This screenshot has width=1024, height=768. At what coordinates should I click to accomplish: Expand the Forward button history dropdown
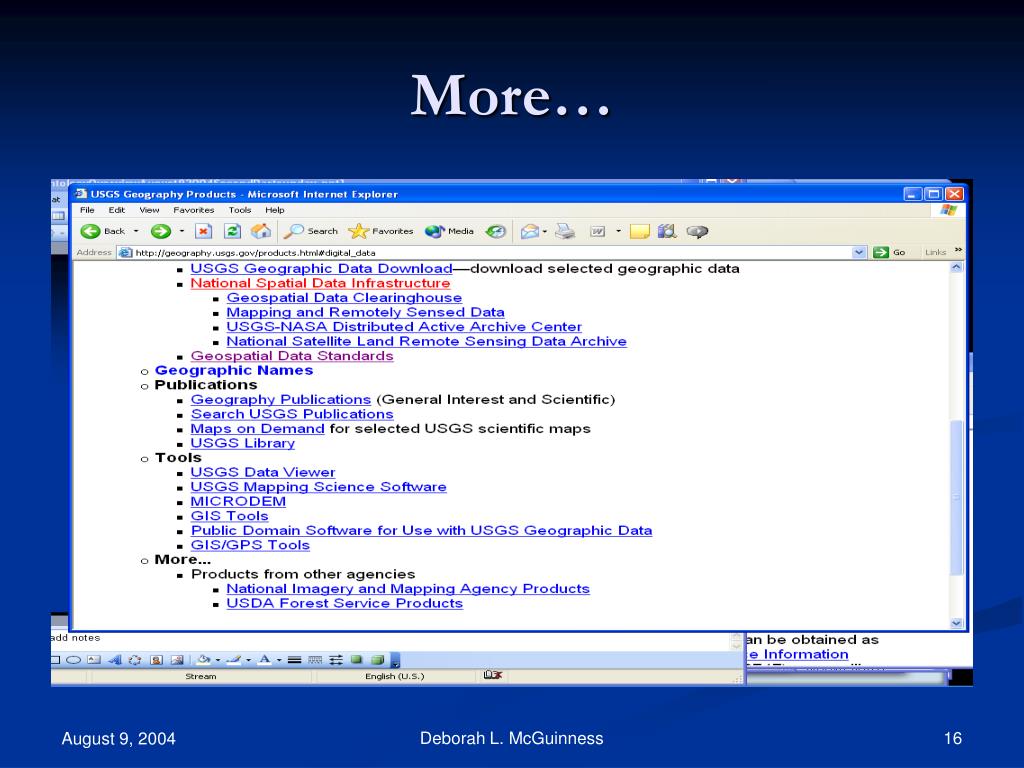(182, 231)
